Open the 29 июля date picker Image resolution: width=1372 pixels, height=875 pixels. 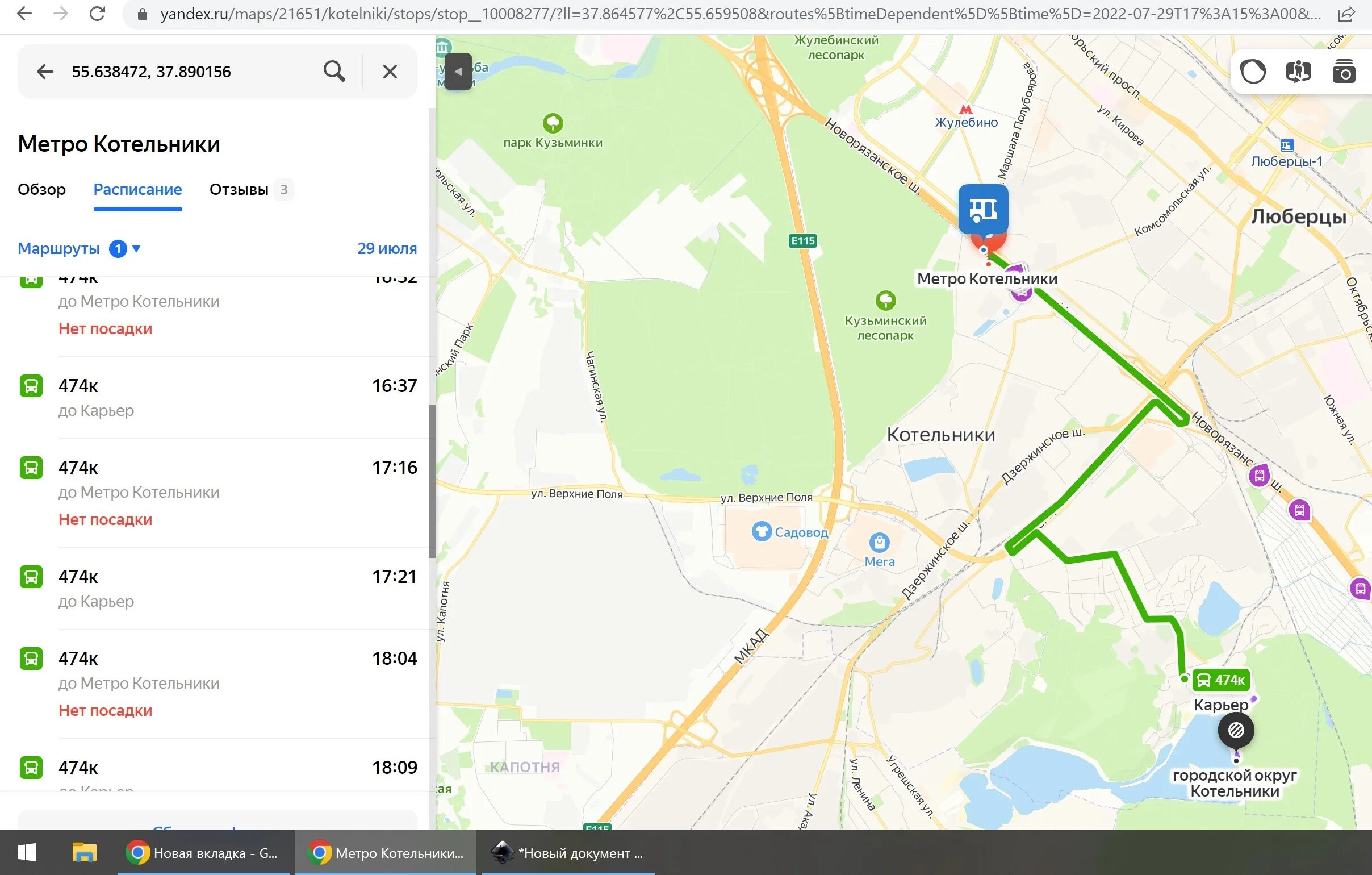(387, 248)
